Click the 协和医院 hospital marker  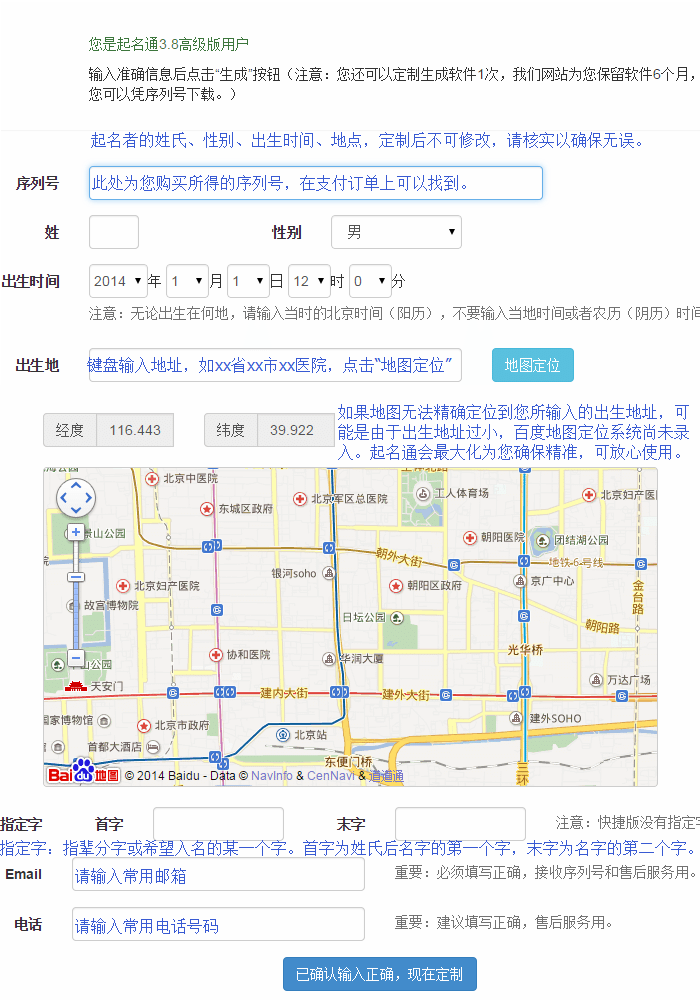pos(216,655)
